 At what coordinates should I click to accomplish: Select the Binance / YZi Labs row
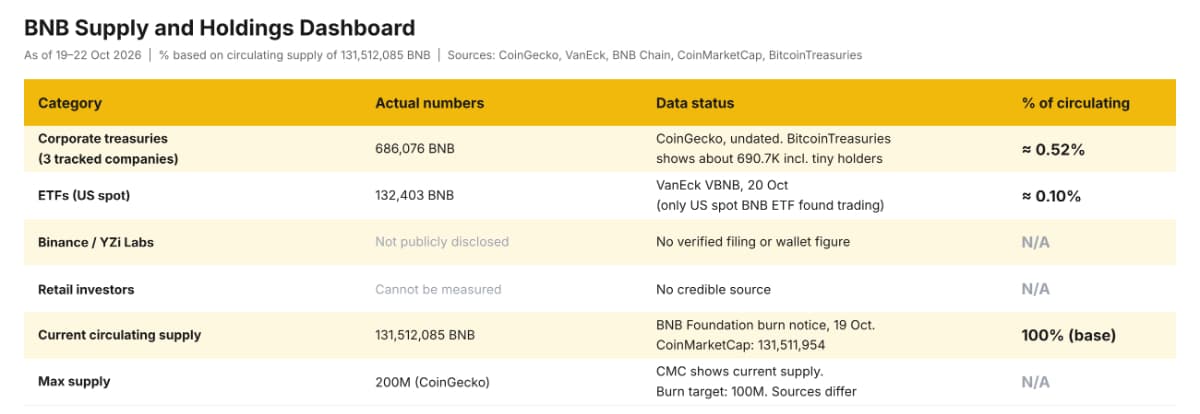tap(600, 242)
